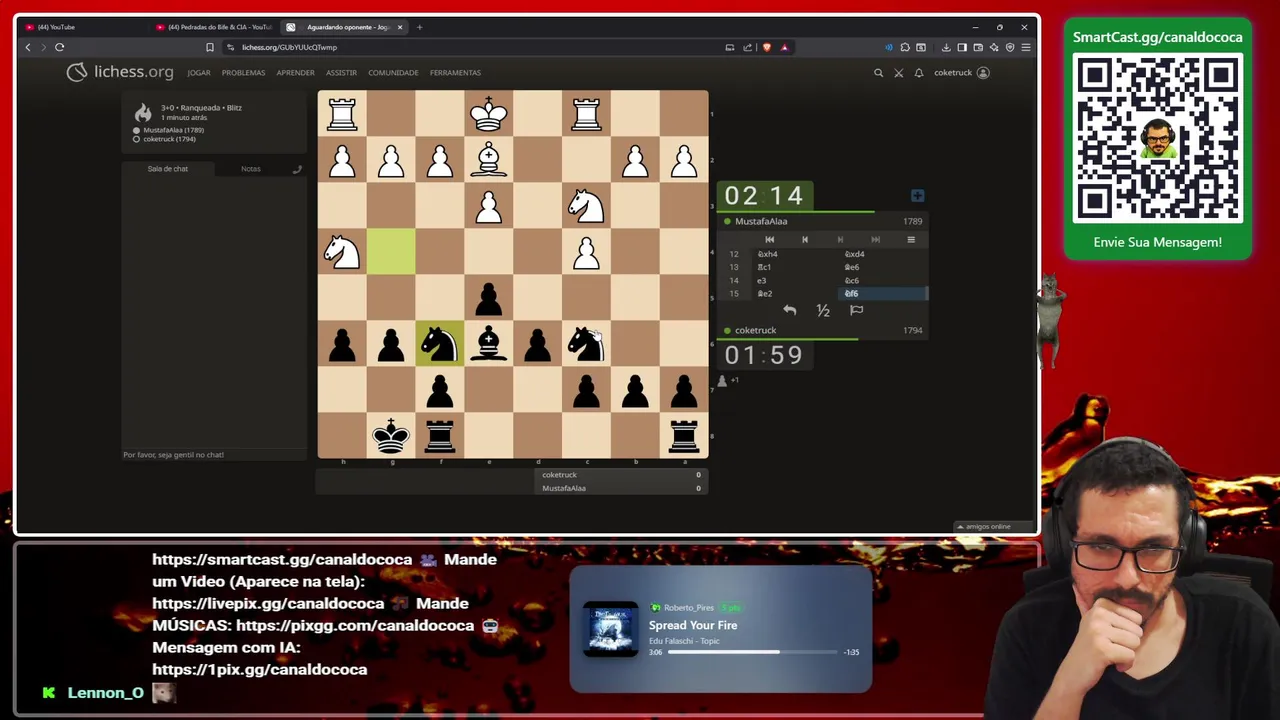Click the Brave shields lion icon
Viewport: 1280px width, 720px height.
(x=767, y=47)
